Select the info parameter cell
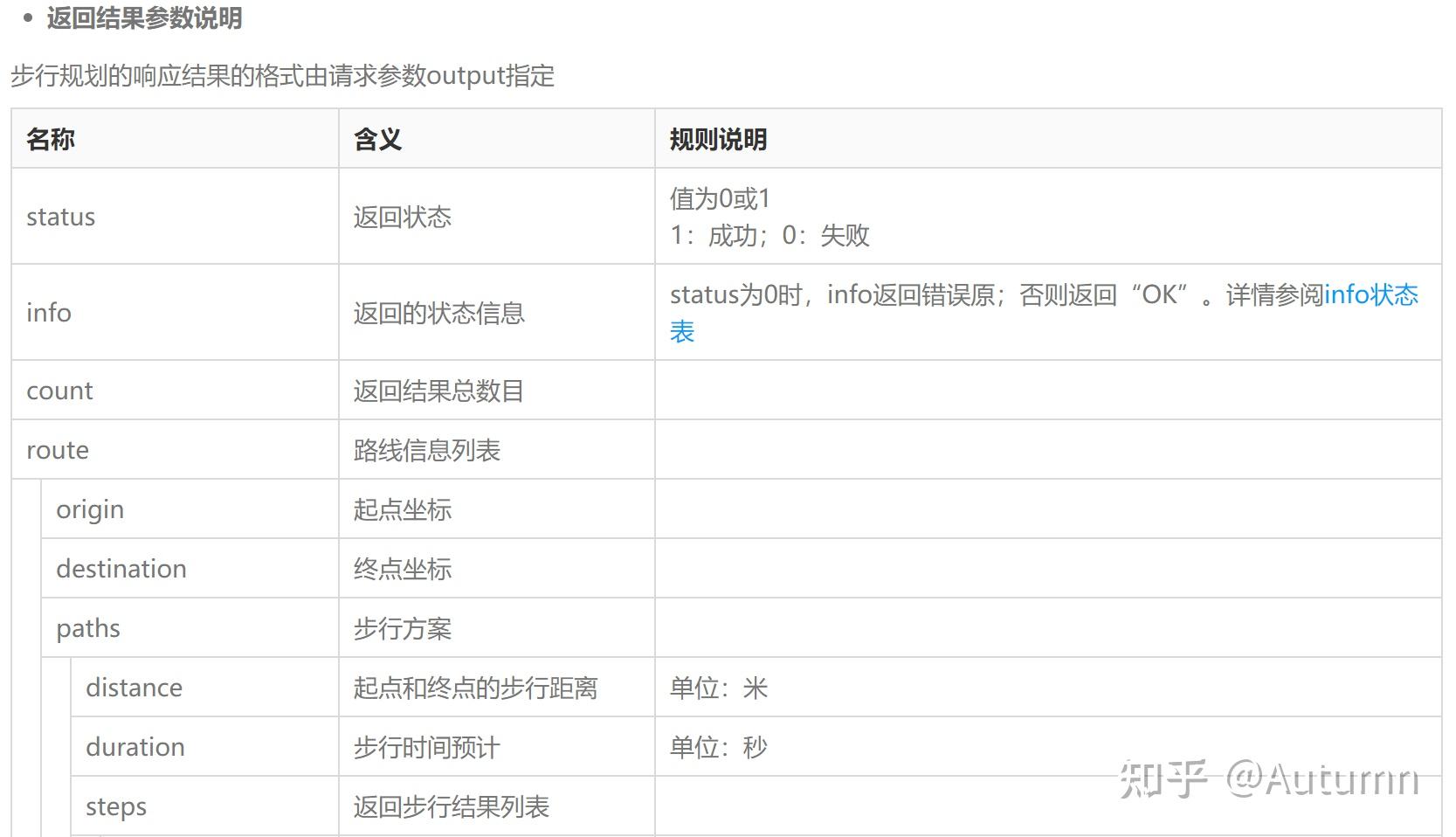This screenshot has height=837, width=1456. (x=48, y=313)
